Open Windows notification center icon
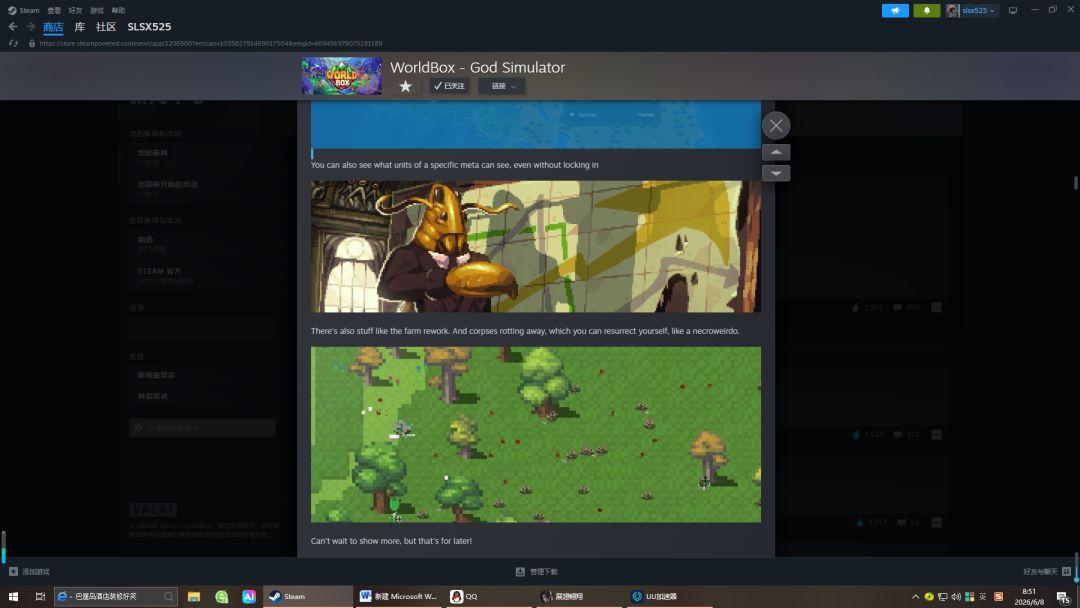Screen dimensions: 1080x608 point(1063,597)
